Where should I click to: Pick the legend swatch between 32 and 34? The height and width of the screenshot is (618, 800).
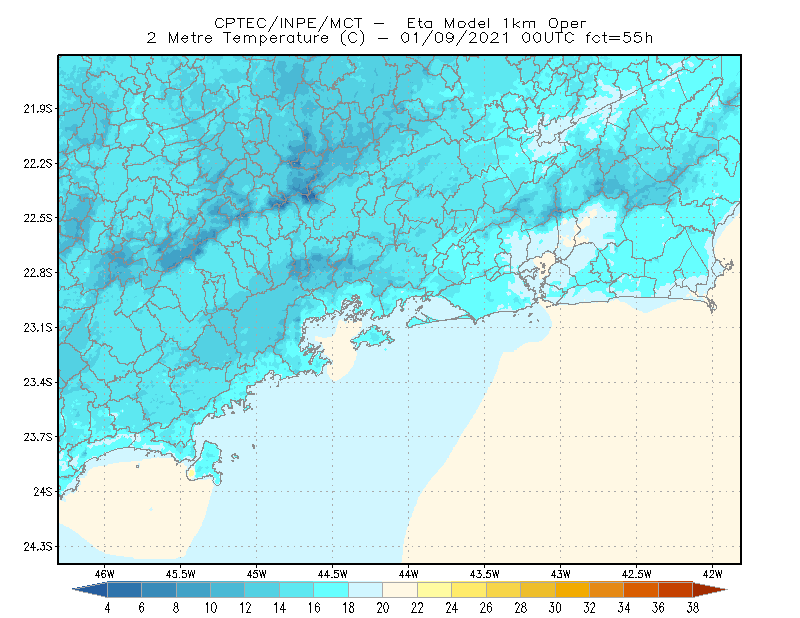click(x=607, y=590)
